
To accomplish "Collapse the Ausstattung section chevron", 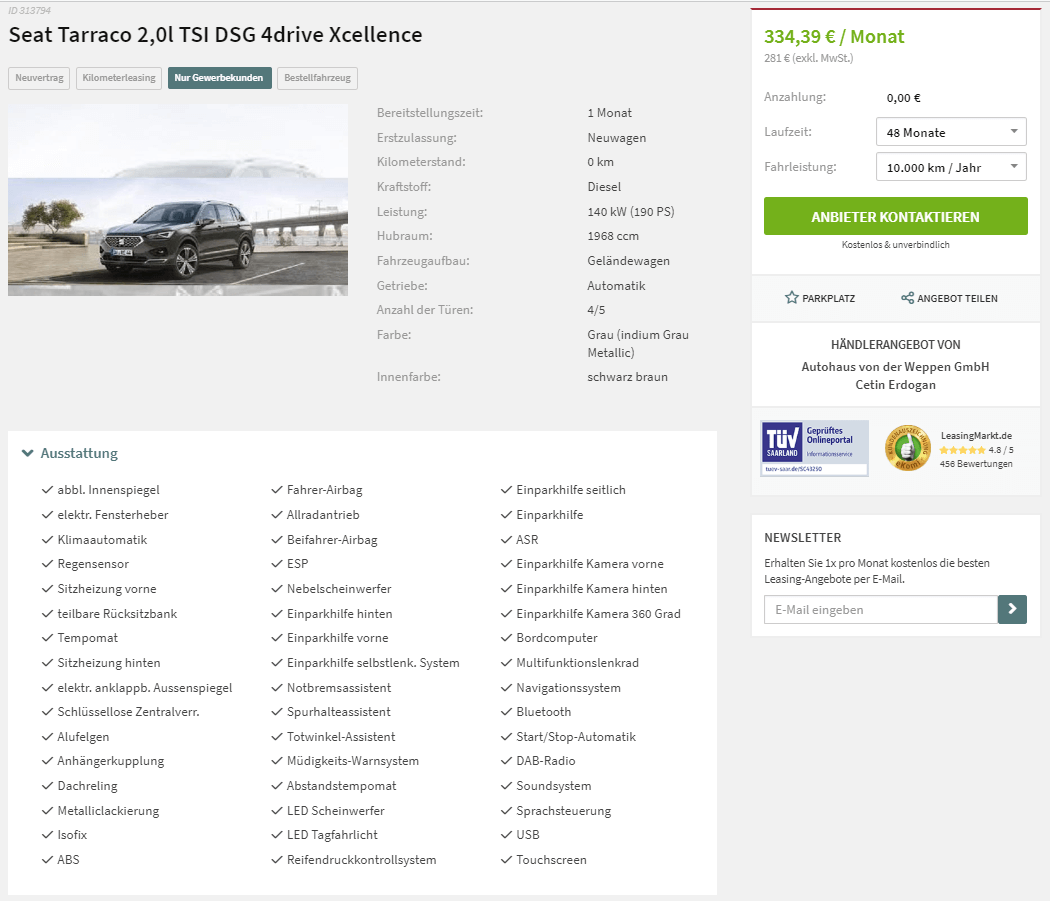I will (27, 454).
